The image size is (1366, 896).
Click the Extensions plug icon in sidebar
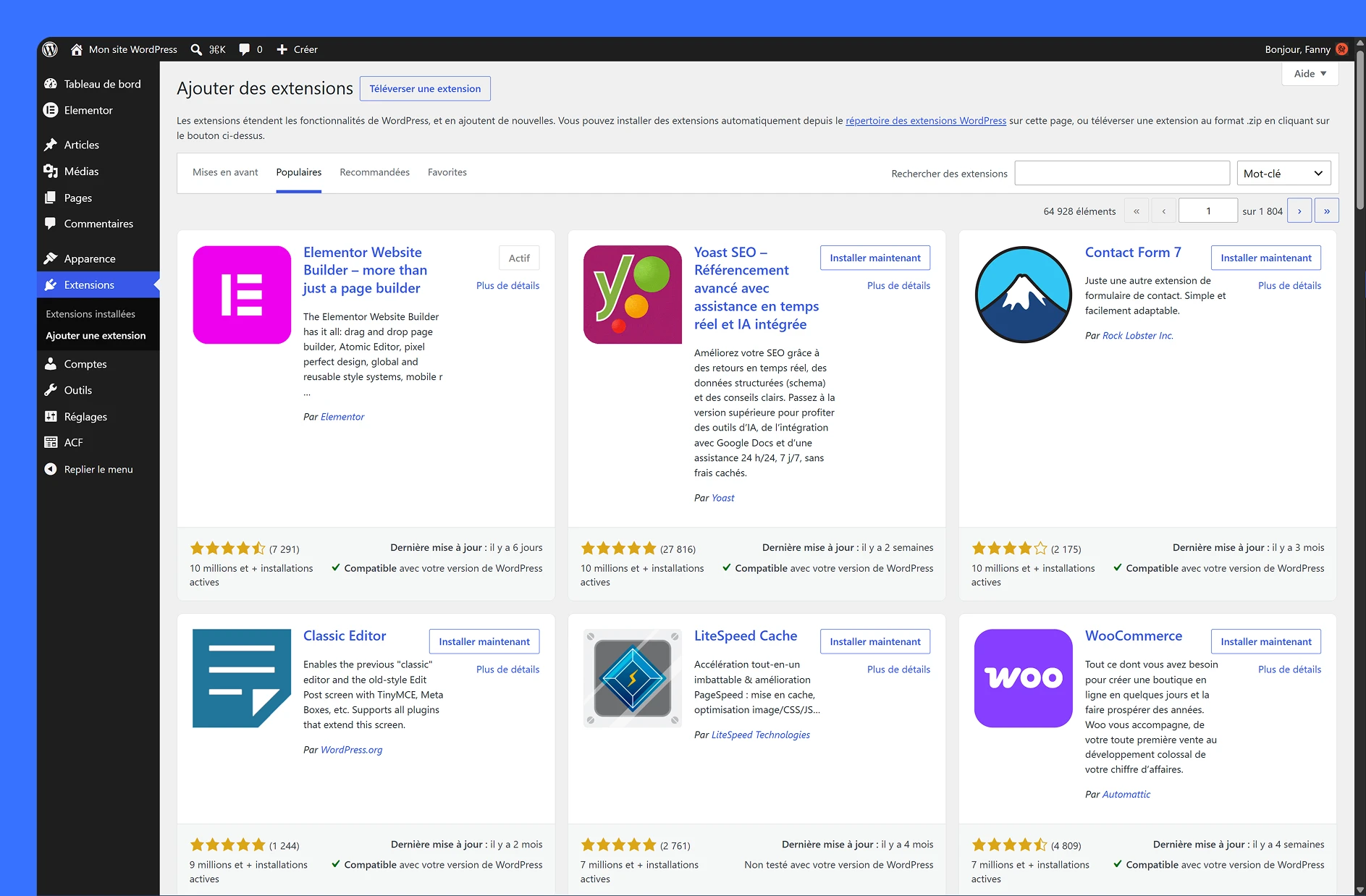(51, 285)
